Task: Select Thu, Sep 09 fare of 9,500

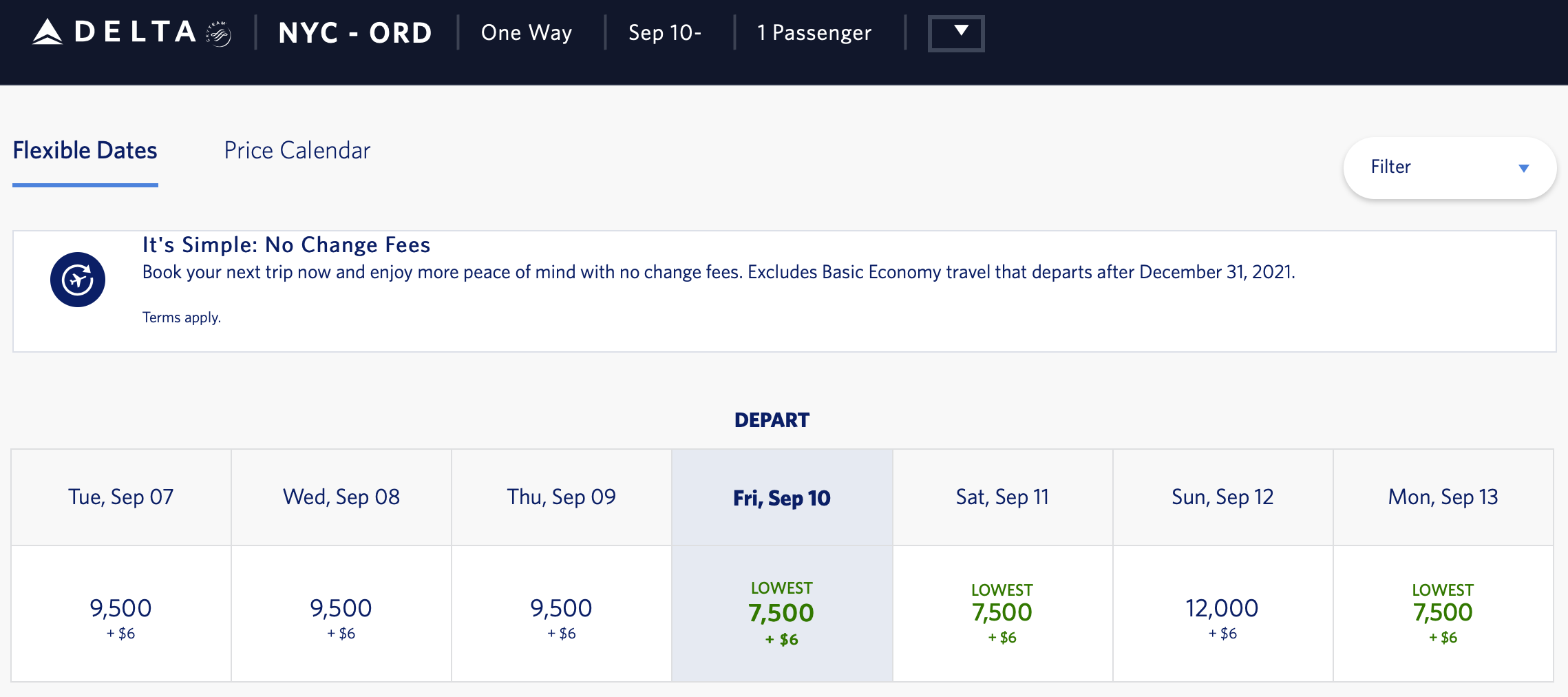Action: coord(562,614)
